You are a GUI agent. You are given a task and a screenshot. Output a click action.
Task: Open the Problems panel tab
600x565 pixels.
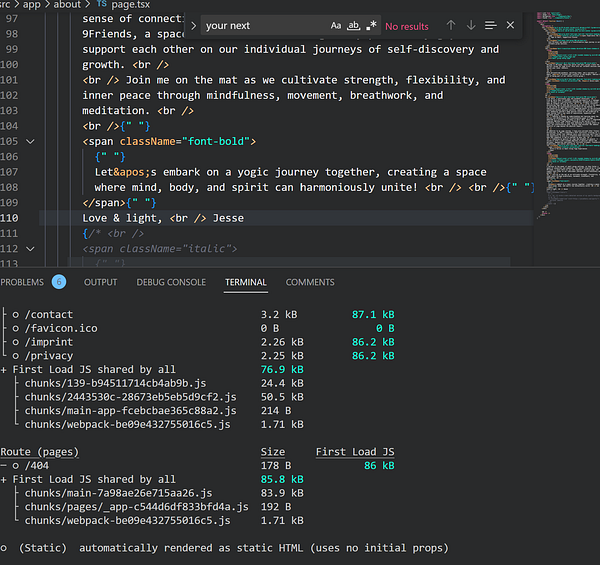tap(22, 282)
